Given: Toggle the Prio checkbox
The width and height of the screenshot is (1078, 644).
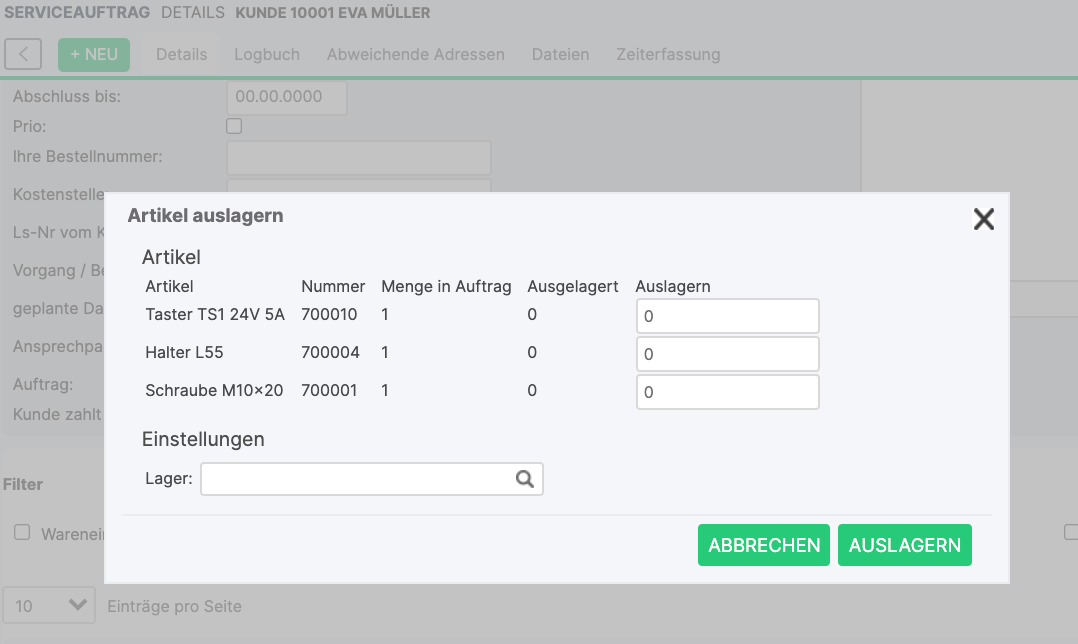Looking at the screenshot, I should [234, 126].
